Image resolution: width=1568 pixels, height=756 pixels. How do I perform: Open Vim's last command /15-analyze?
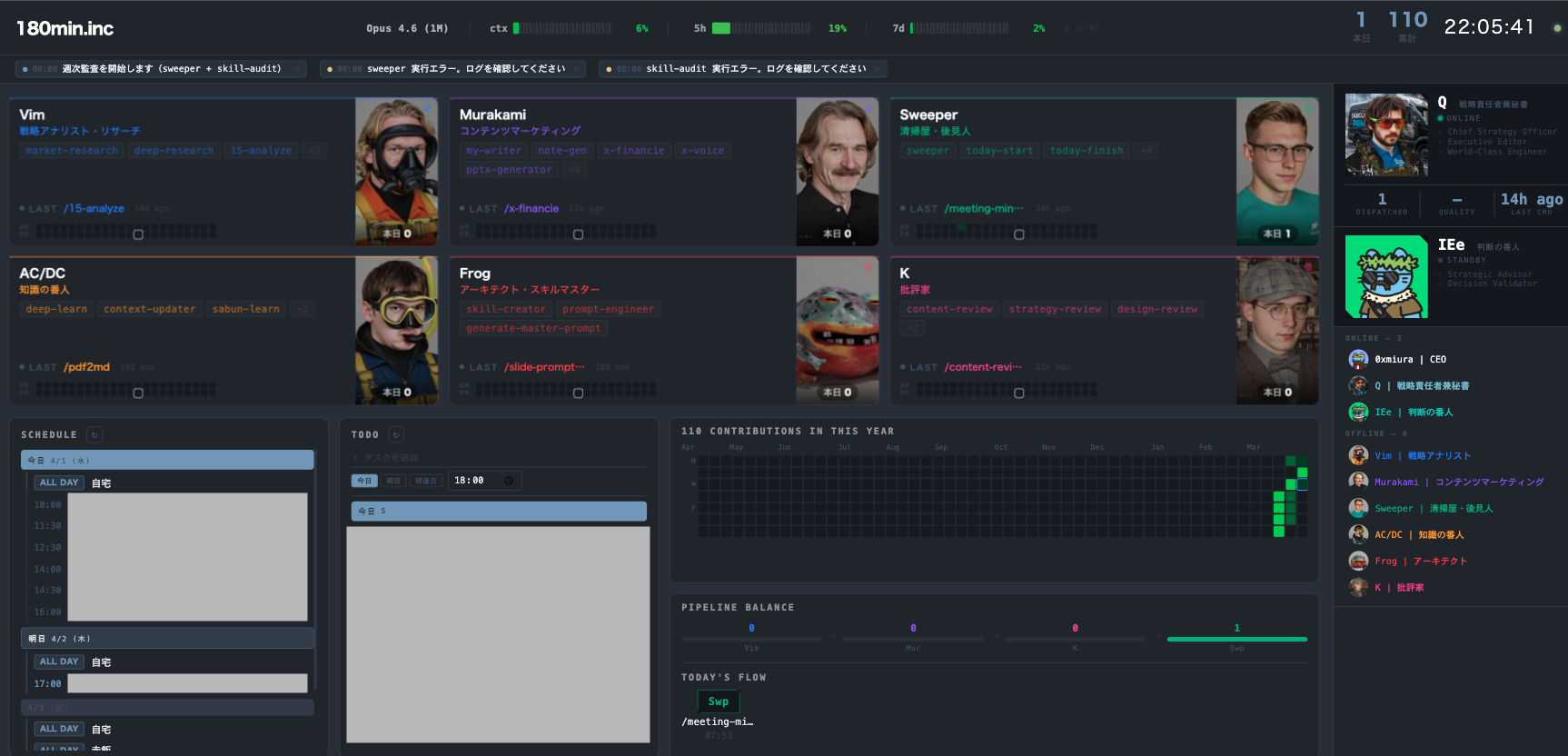click(94, 209)
